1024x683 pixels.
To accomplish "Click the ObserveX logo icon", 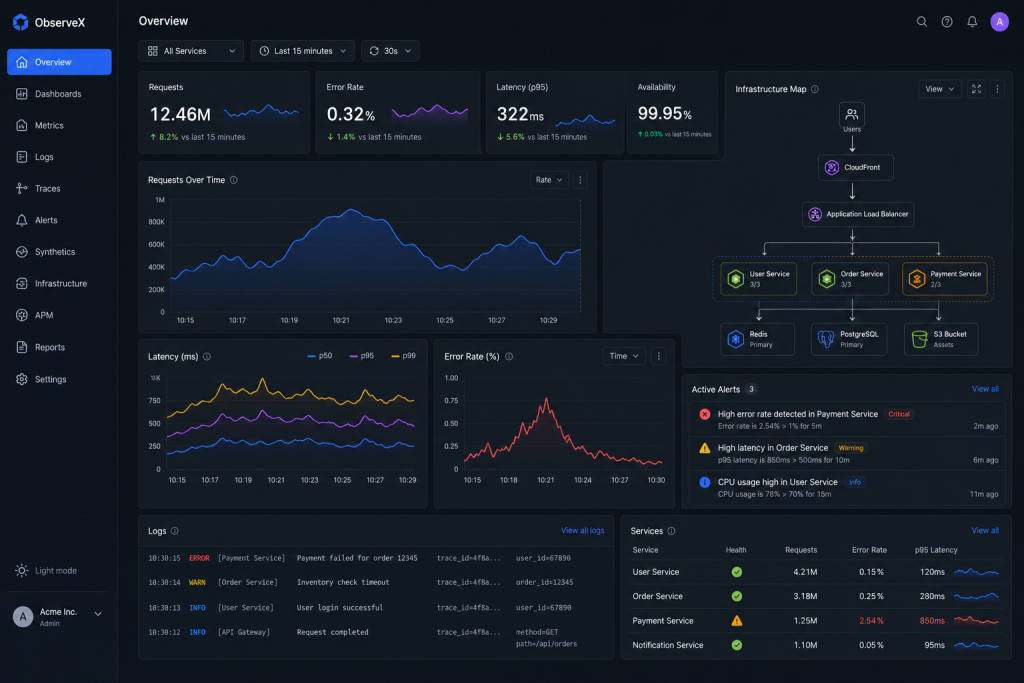I will tap(20, 22).
